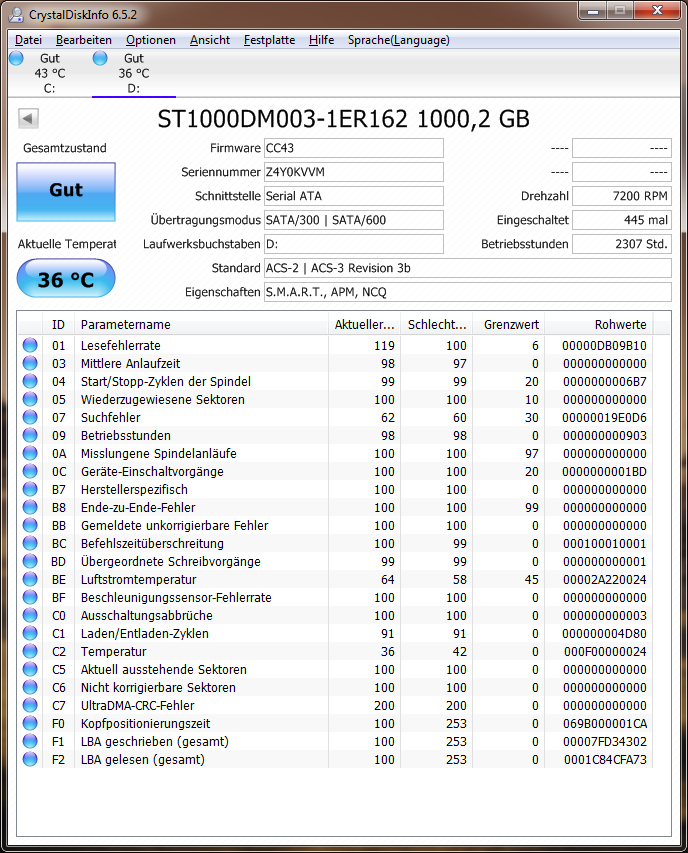The width and height of the screenshot is (688, 853).
Task: Click the status orb for Kopfpositionierungszeit
Action: 30,724
